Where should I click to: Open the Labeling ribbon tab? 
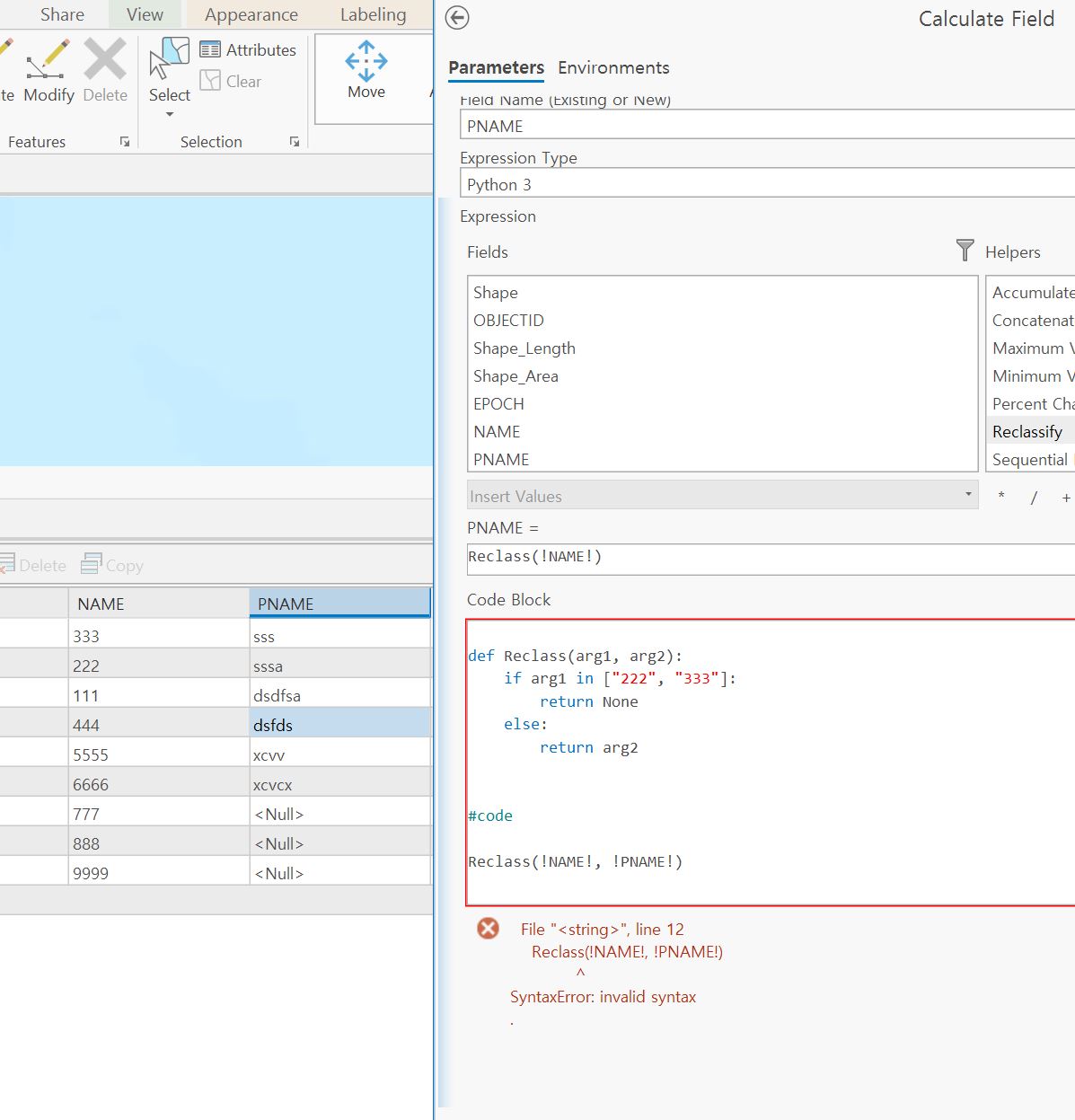[373, 14]
